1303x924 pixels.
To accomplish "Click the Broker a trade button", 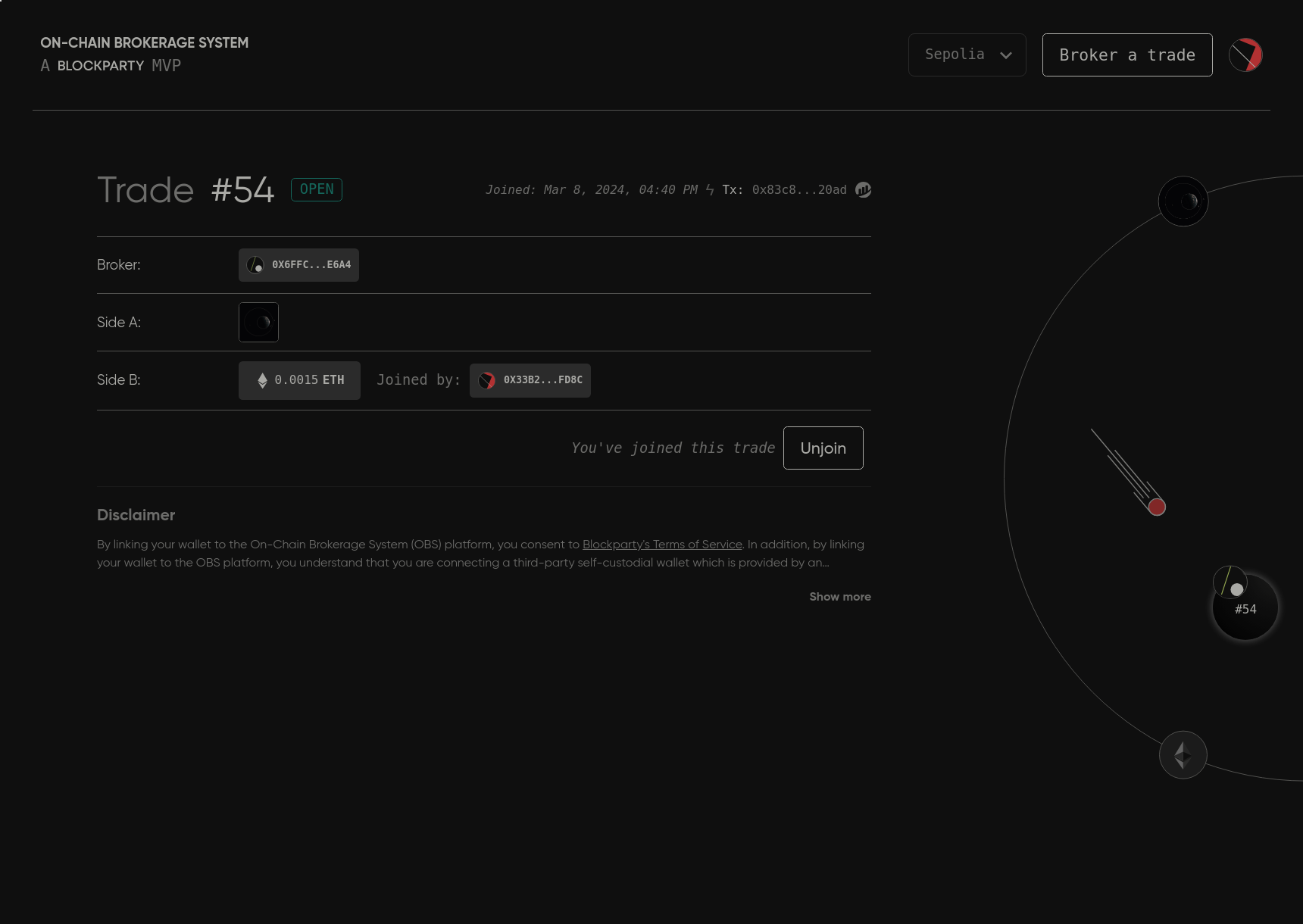I will [1126, 55].
